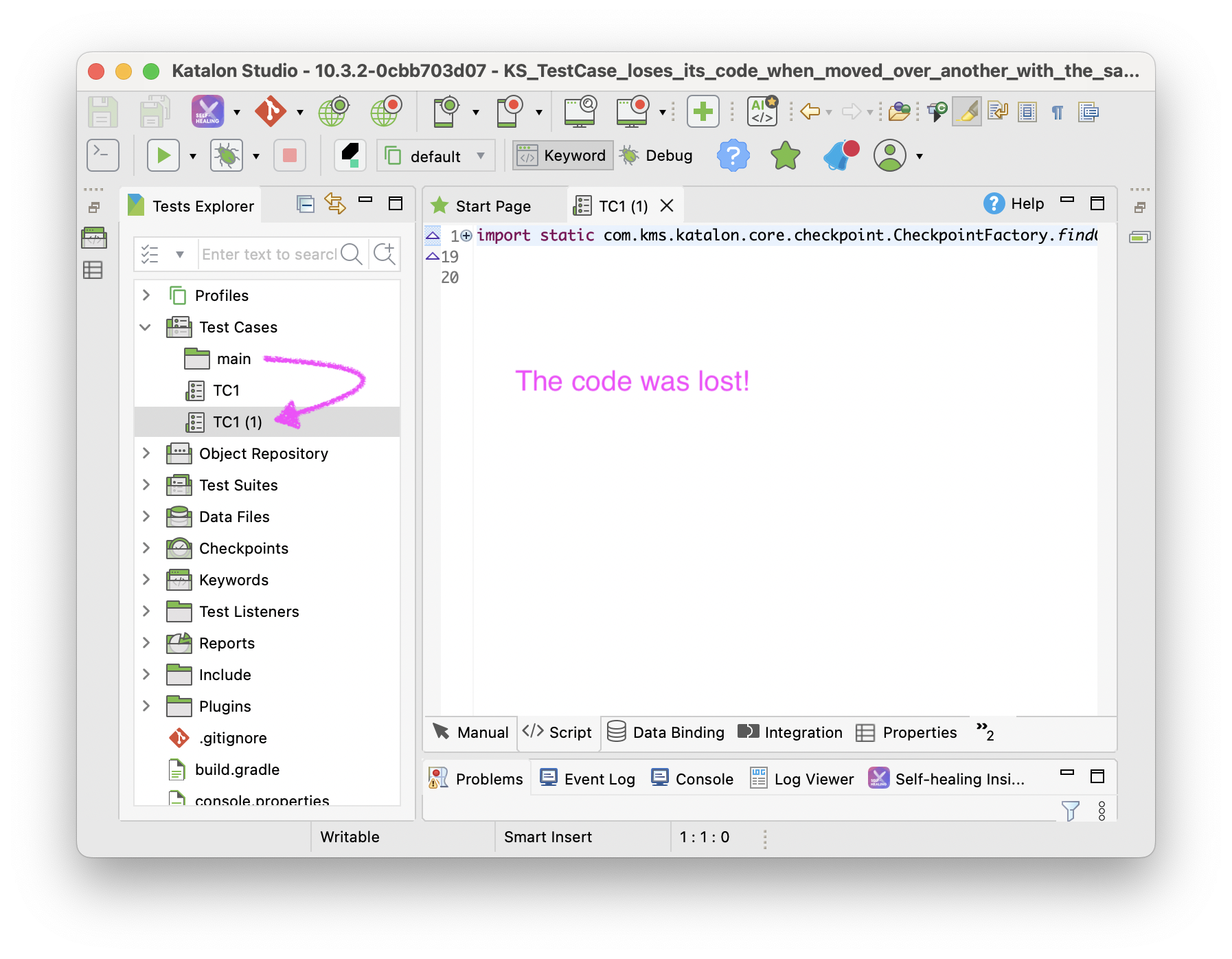The width and height of the screenshot is (1232, 959).
Task: Click the Debug bug run icon
Action: pyautogui.click(x=227, y=156)
